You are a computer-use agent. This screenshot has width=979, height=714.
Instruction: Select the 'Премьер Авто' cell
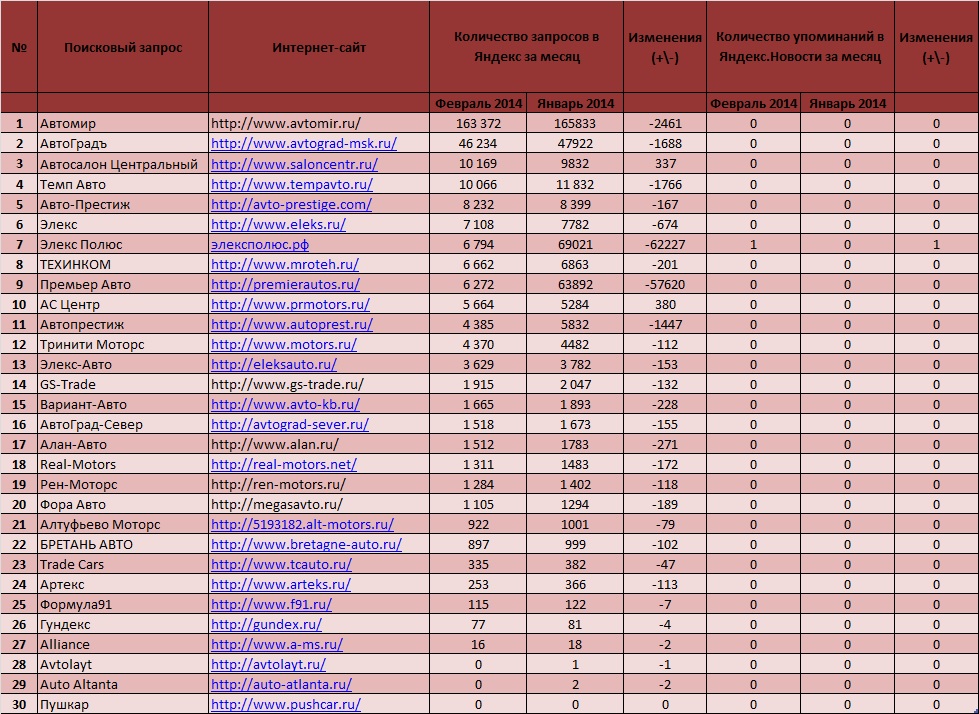pyautogui.click(x=123, y=285)
